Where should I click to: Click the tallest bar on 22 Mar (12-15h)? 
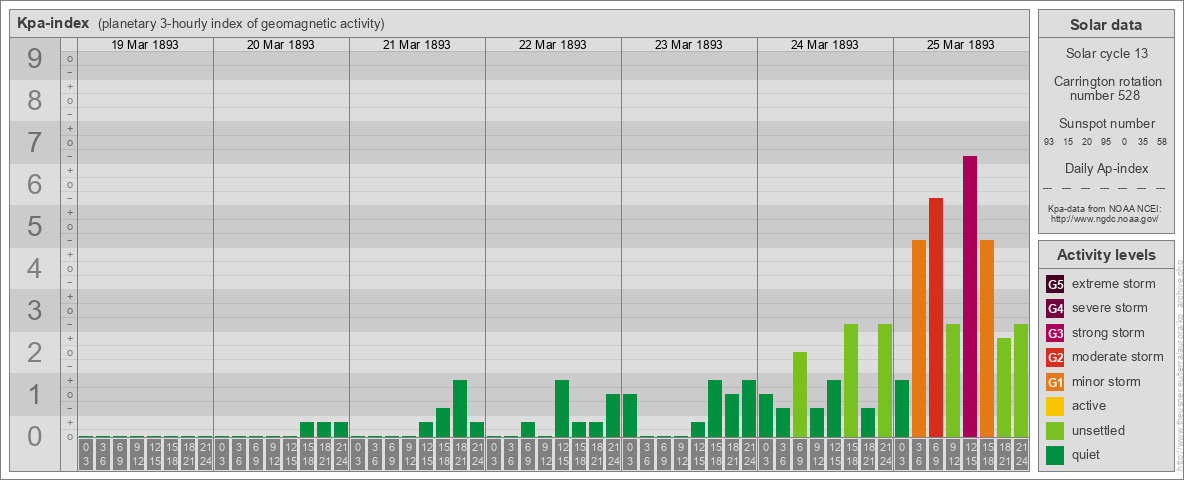coord(562,409)
